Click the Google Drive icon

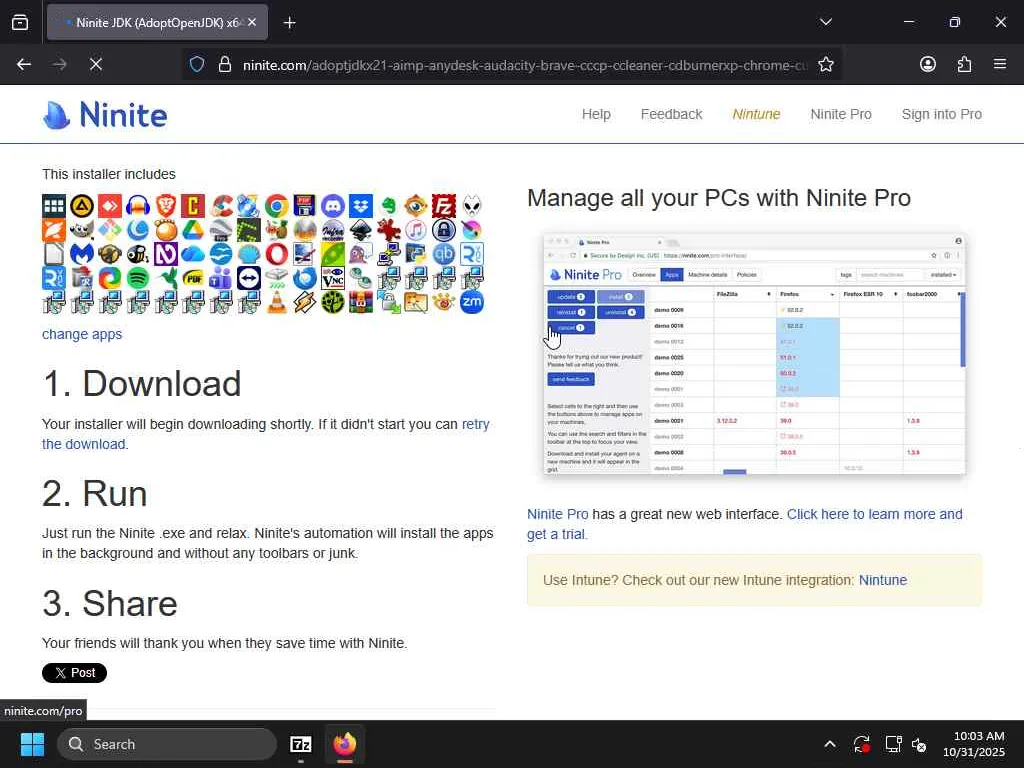193,231
